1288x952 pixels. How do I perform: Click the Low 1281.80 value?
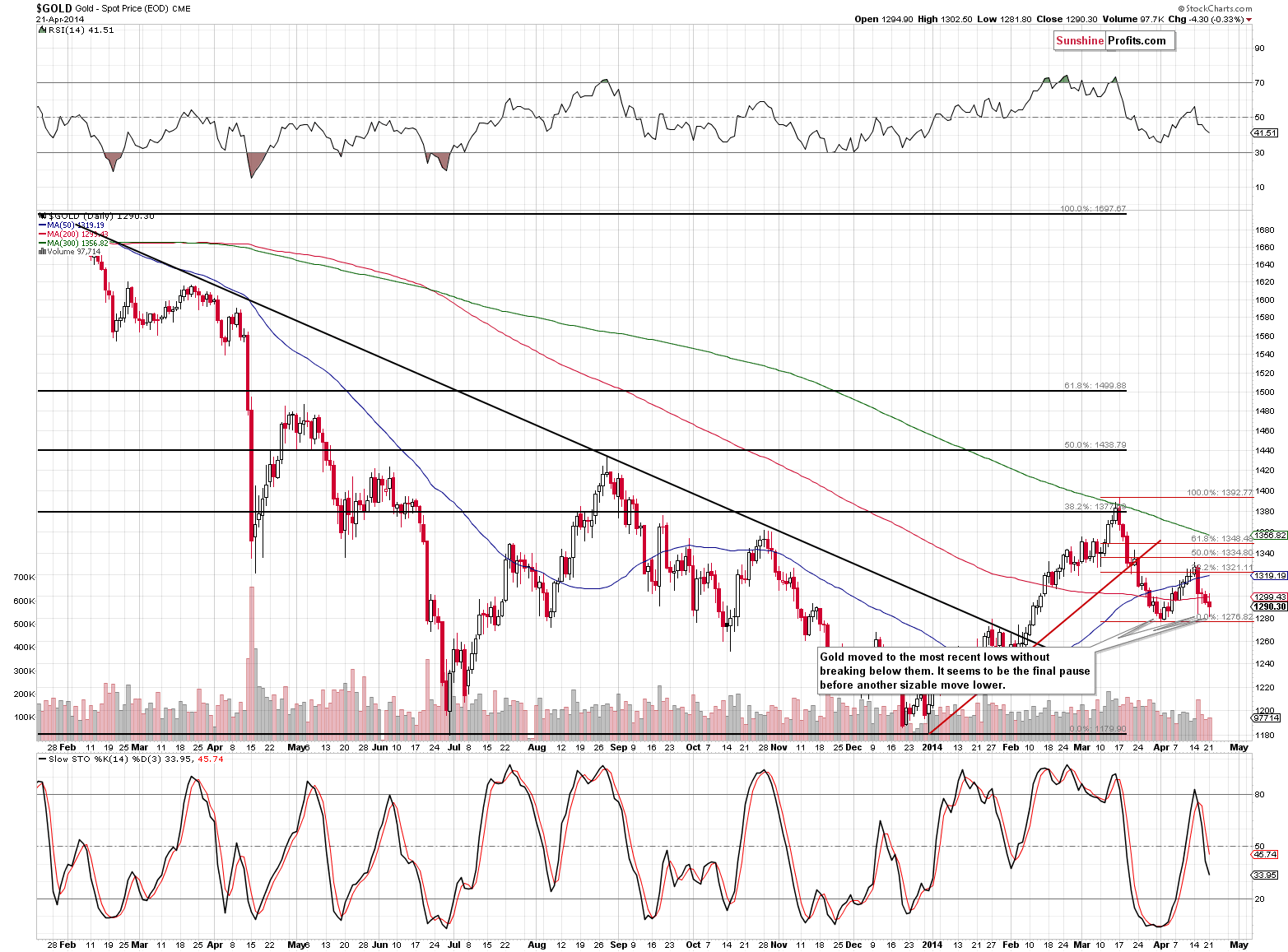1004,20
